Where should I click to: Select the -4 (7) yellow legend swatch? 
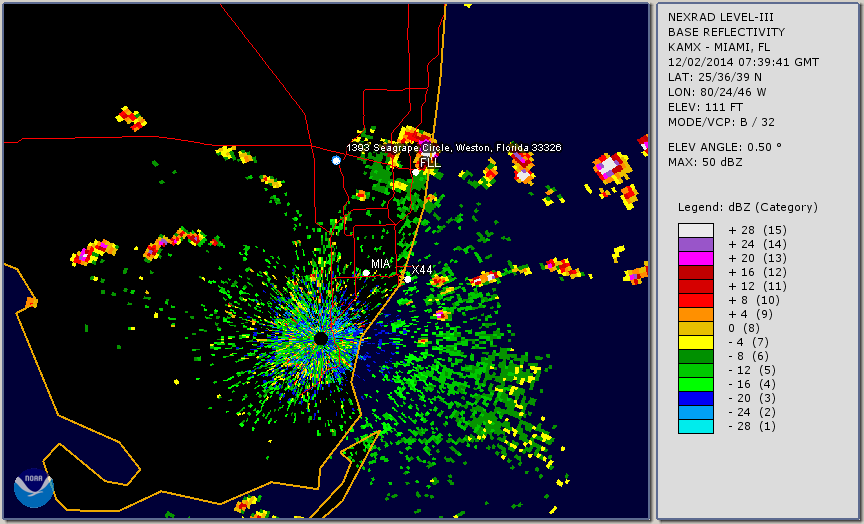[696, 343]
